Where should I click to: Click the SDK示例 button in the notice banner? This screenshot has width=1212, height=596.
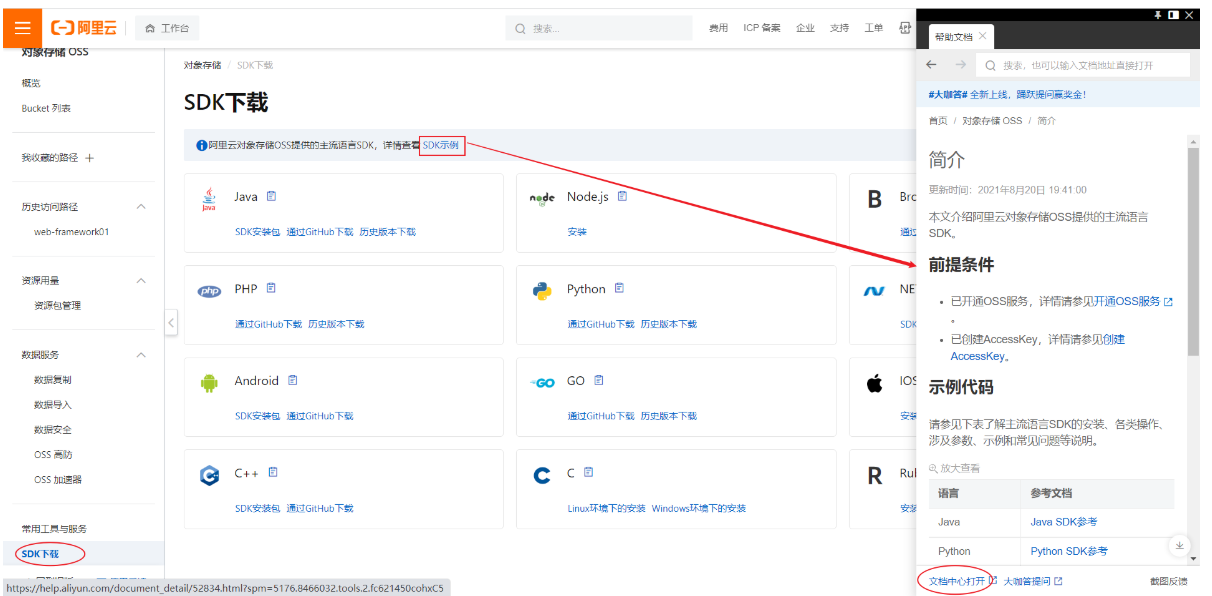coord(440,145)
